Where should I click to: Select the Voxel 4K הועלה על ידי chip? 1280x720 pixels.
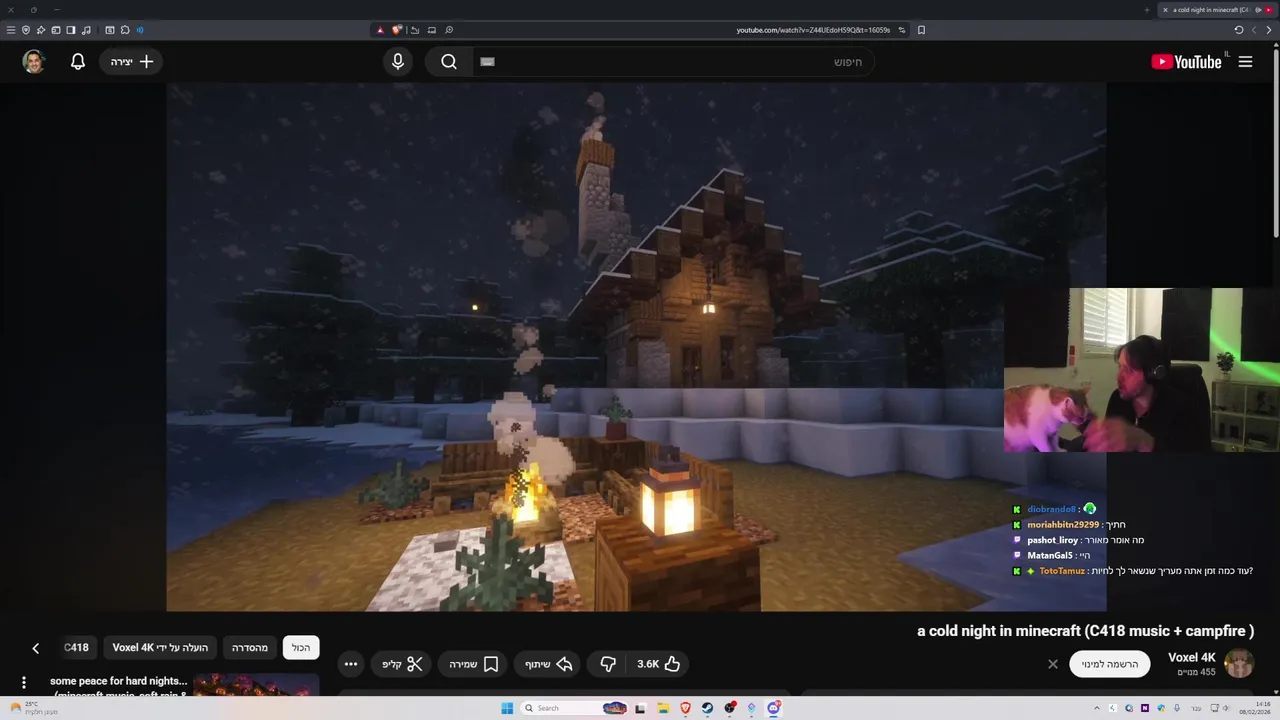(160, 648)
